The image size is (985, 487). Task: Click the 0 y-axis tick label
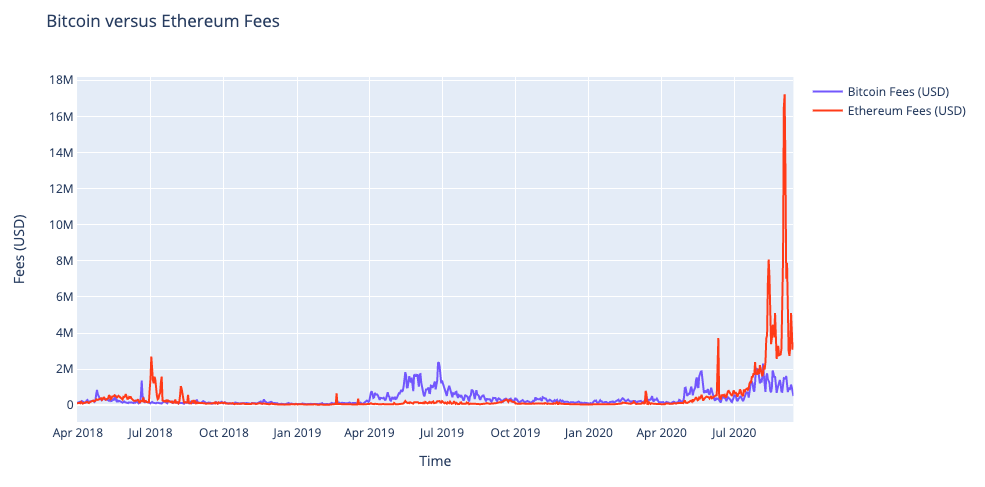click(68, 405)
